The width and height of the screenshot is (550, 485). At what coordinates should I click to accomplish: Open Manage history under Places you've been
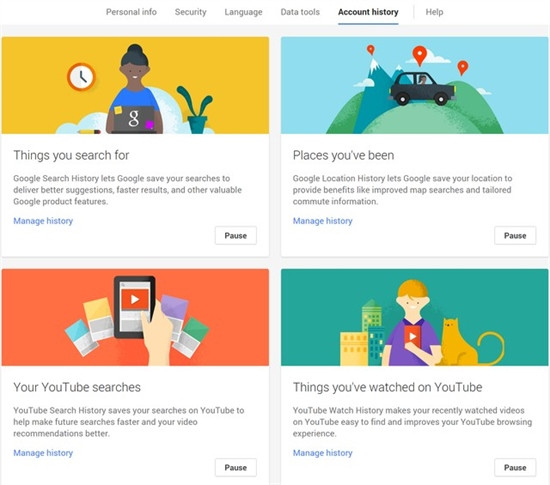[x=322, y=221]
